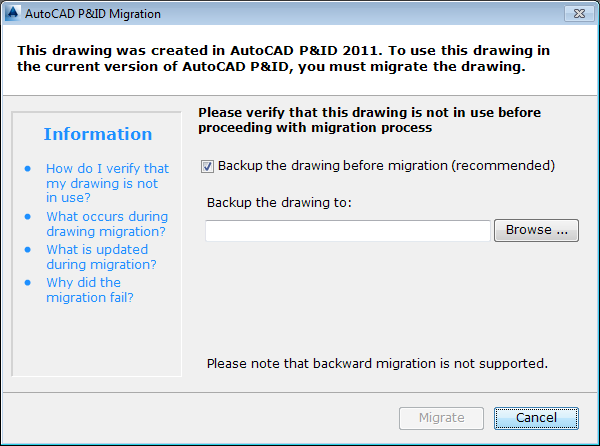This screenshot has height=446, width=600.
Task: Click bullet beside "Why did the migration" link
Action: click(28, 282)
